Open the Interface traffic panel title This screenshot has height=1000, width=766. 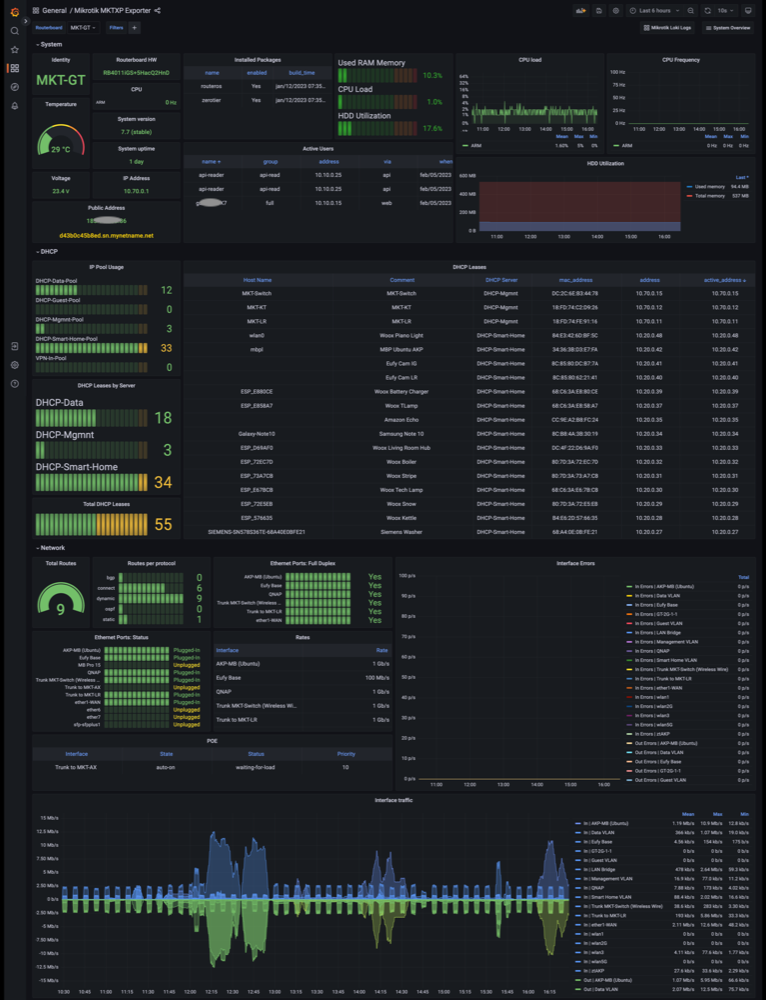(x=394, y=800)
